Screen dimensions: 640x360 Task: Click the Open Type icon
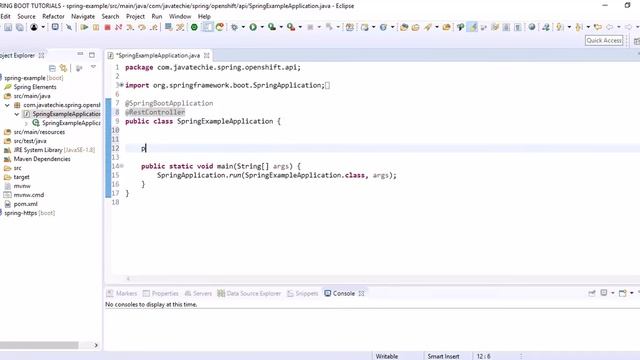point(404,27)
